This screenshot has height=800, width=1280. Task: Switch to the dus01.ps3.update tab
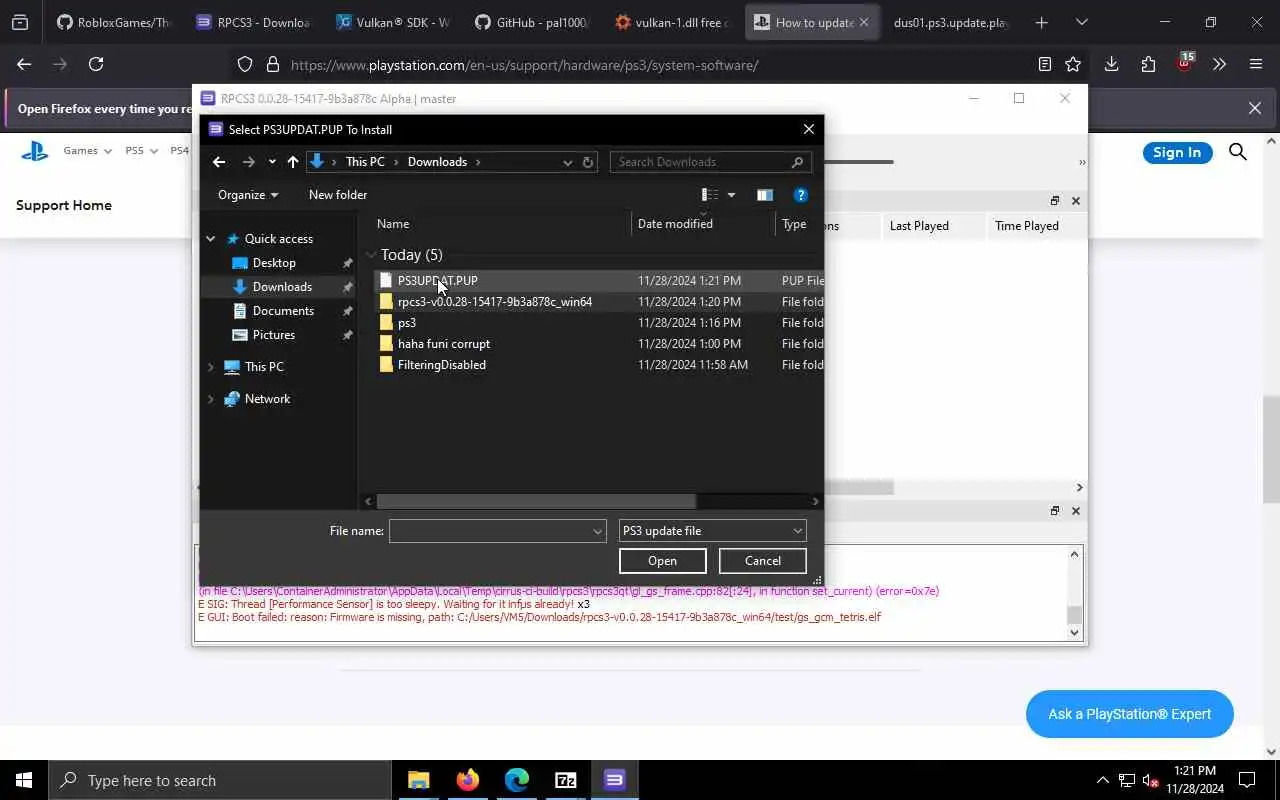point(950,22)
